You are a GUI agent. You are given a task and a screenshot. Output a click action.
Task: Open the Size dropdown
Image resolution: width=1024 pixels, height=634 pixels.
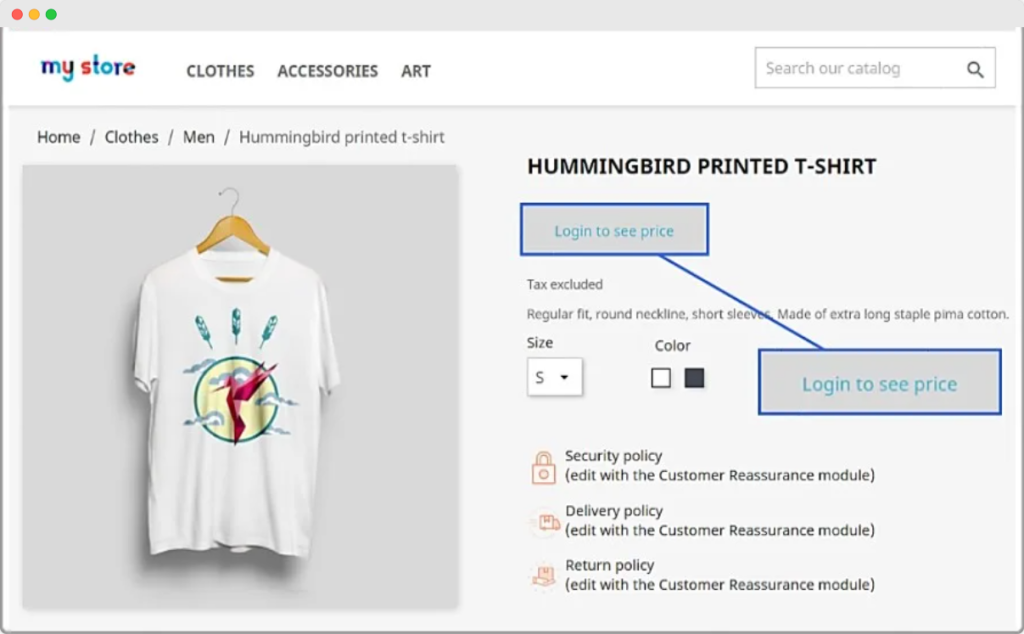(x=554, y=377)
